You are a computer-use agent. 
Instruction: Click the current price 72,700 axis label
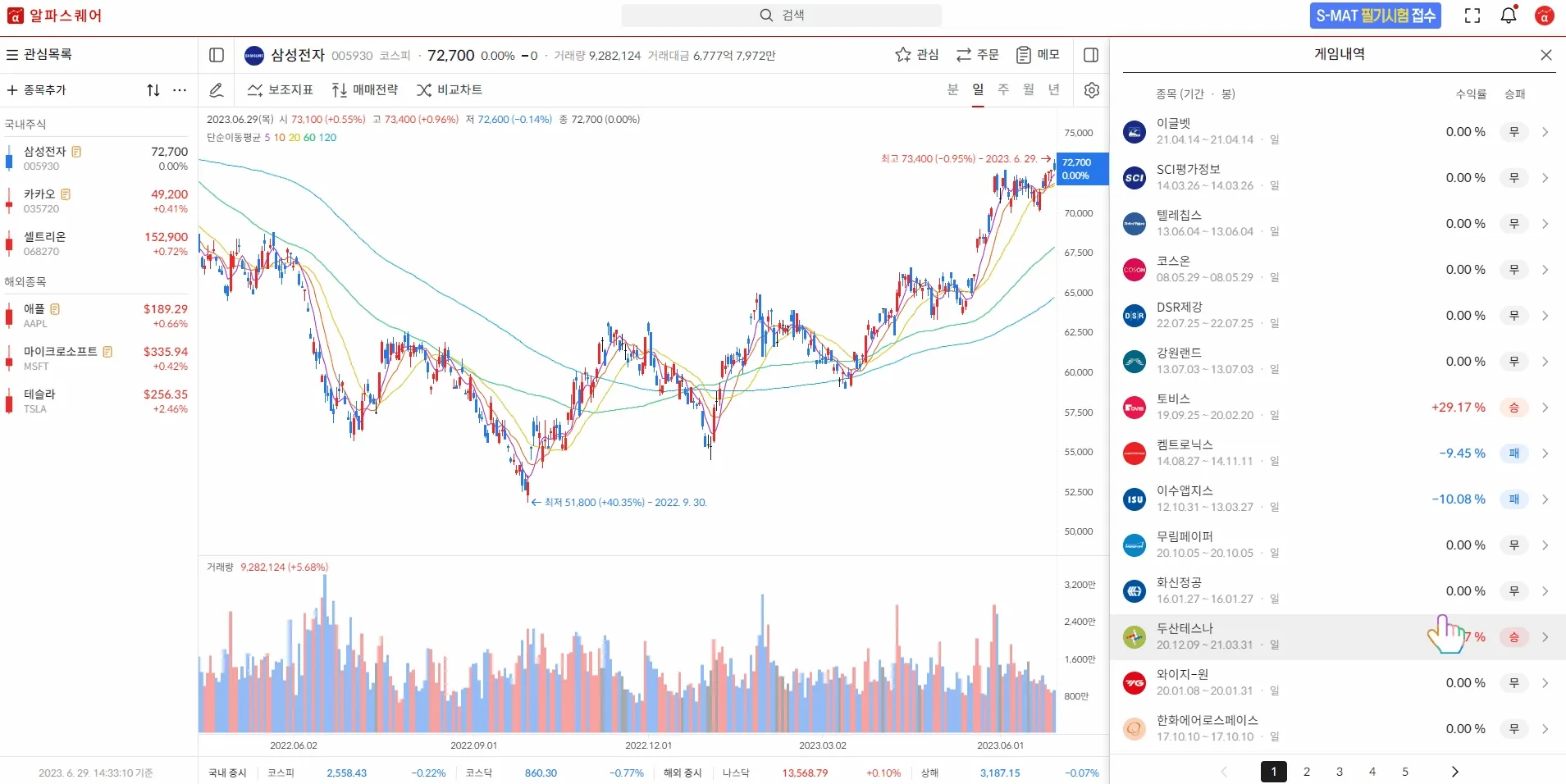click(x=1082, y=169)
